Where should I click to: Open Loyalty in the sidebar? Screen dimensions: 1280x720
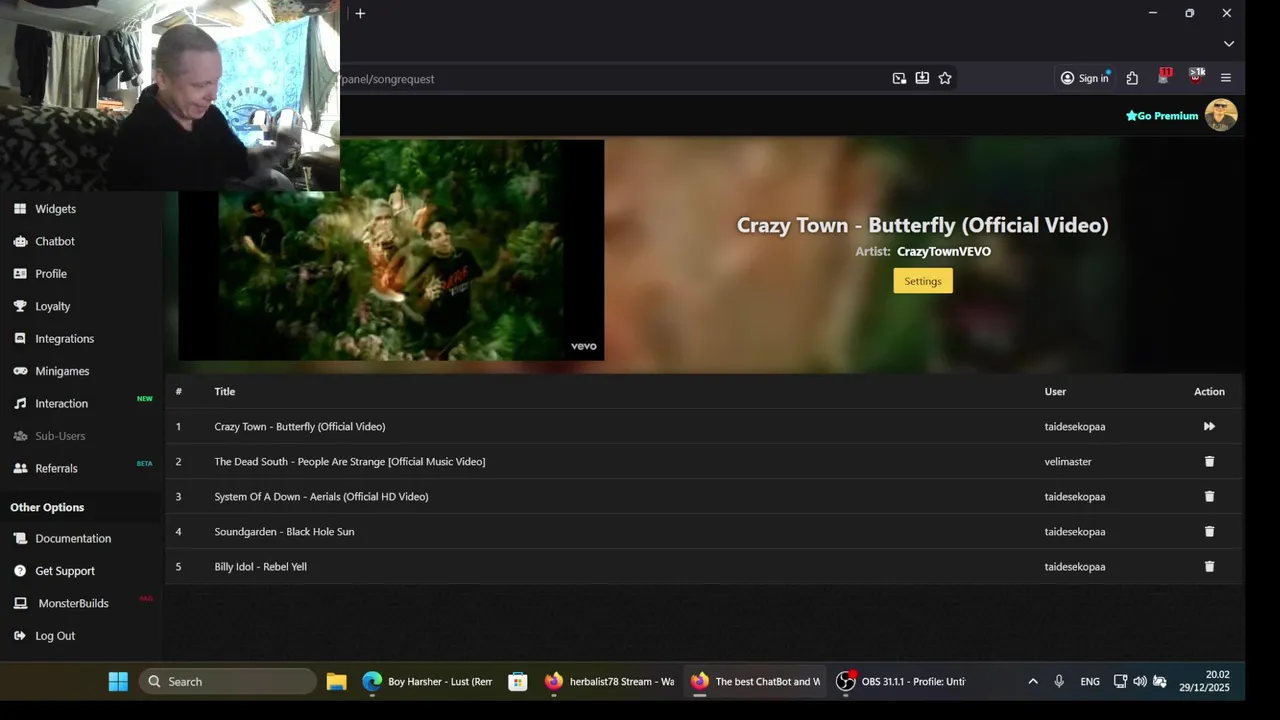(x=53, y=306)
